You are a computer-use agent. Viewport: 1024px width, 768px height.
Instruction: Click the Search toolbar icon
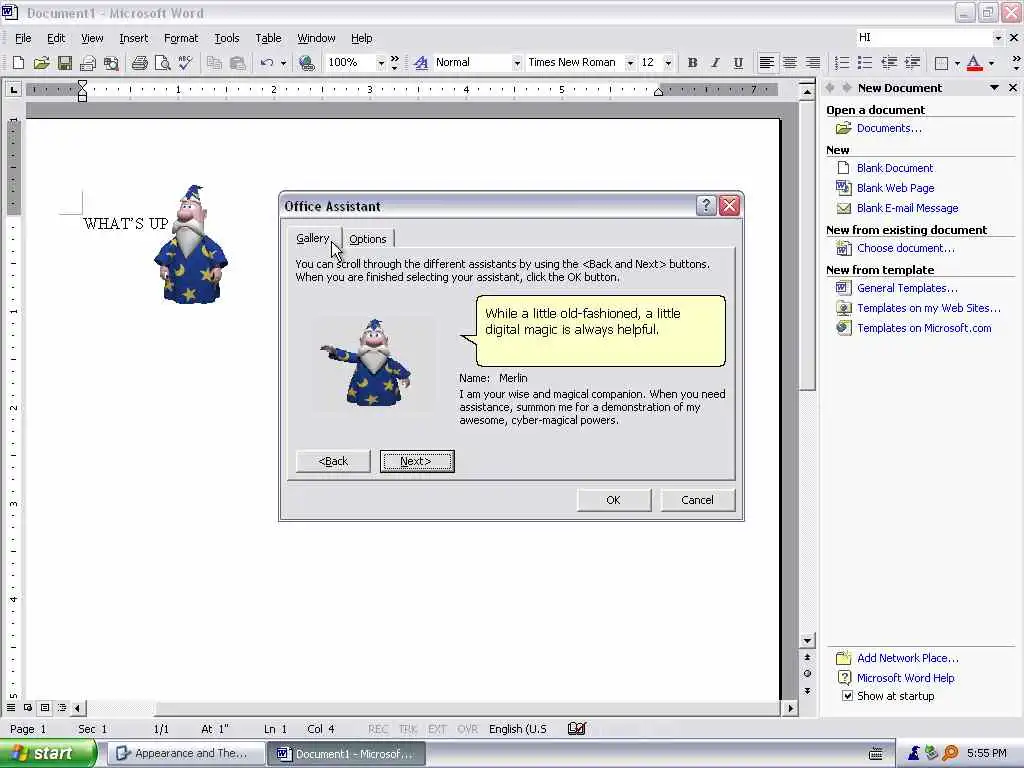112,63
